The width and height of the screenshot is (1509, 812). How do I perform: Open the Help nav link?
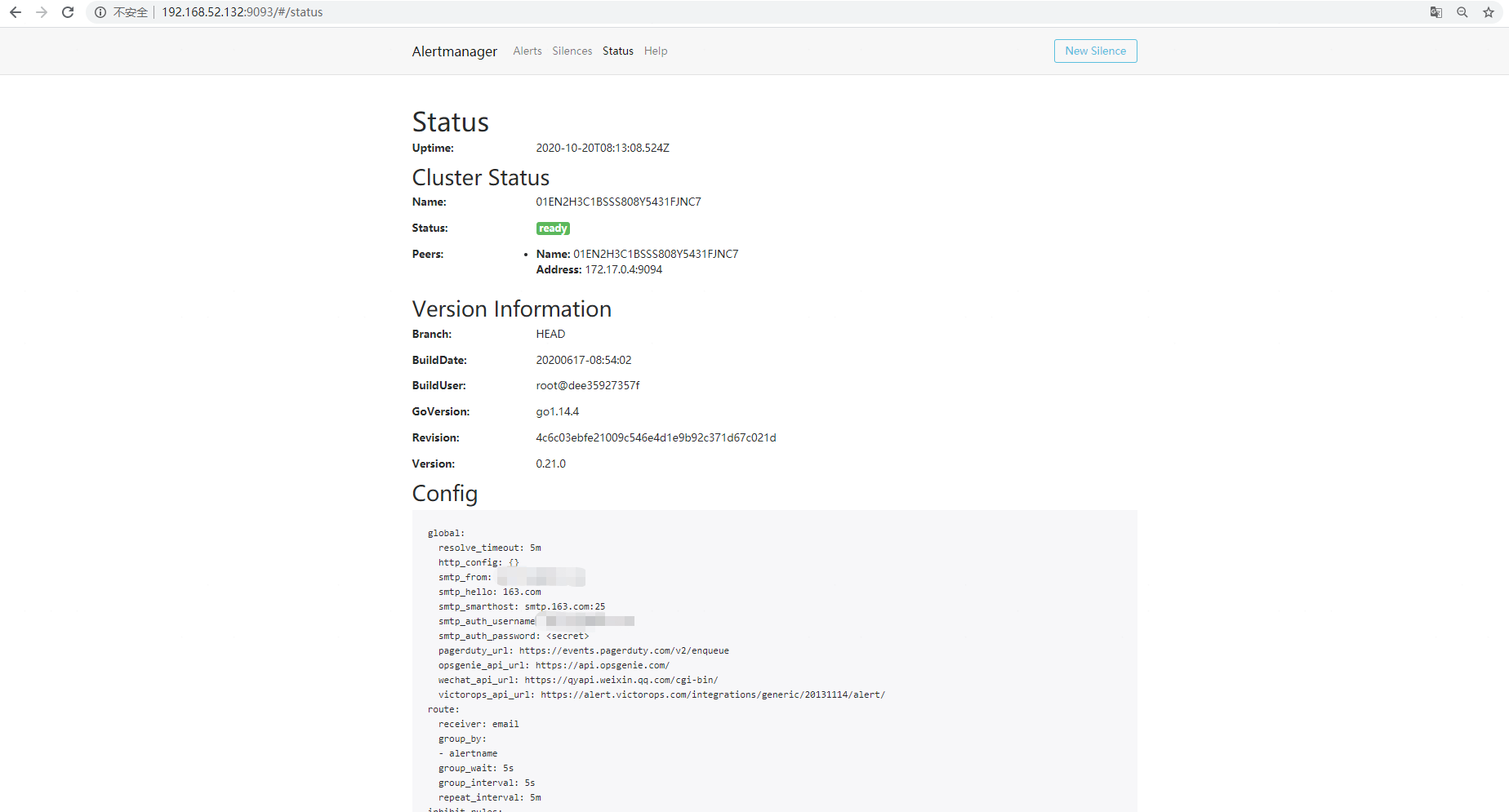pos(656,51)
